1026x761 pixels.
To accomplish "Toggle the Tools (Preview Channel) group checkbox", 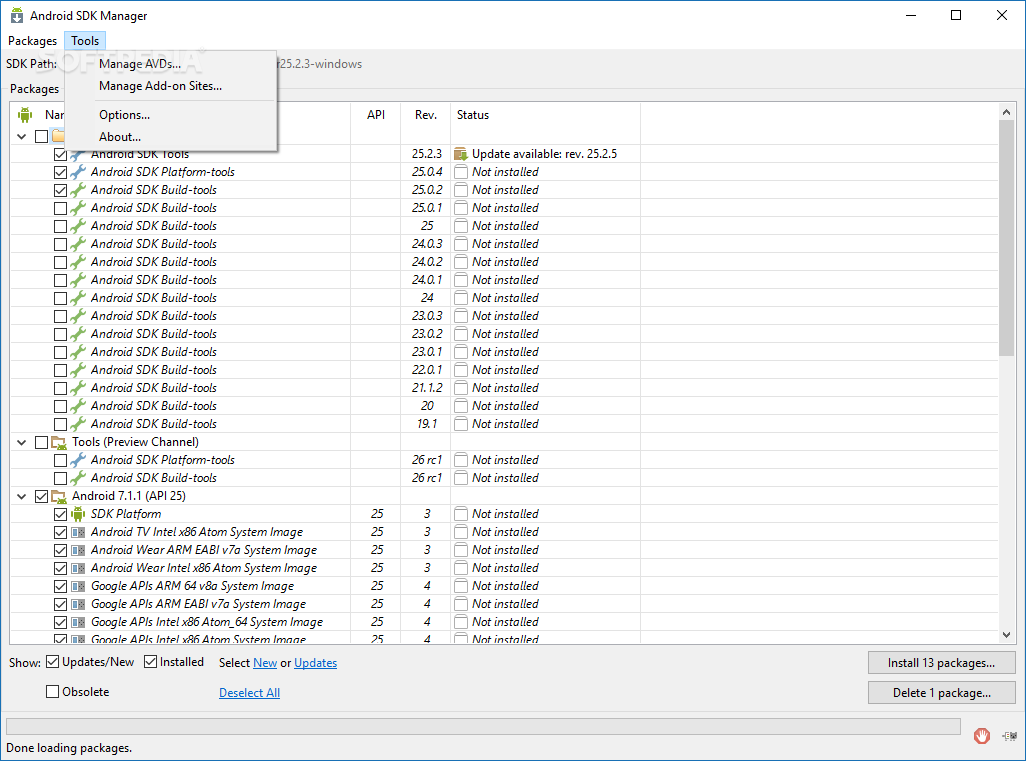I will 41,442.
